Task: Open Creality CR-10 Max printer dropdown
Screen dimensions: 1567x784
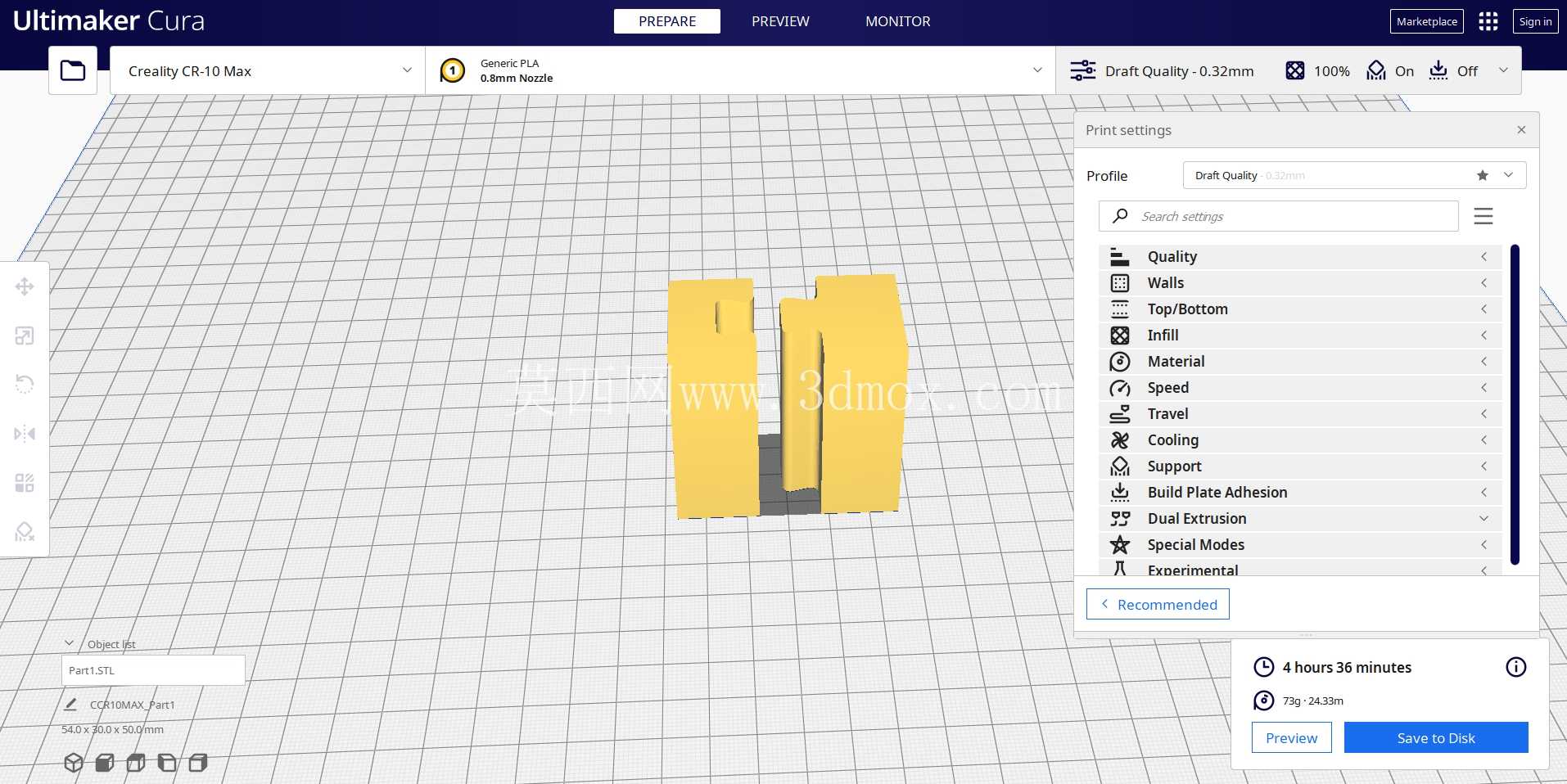Action: click(268, 70)
